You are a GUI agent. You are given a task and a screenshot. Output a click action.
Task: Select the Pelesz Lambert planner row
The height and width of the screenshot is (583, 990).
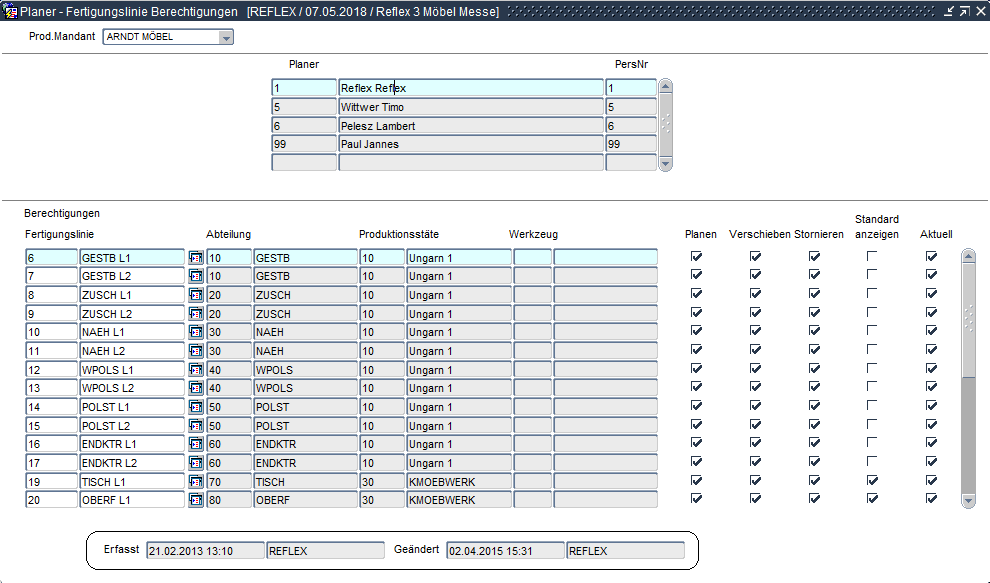pos(470,126)
